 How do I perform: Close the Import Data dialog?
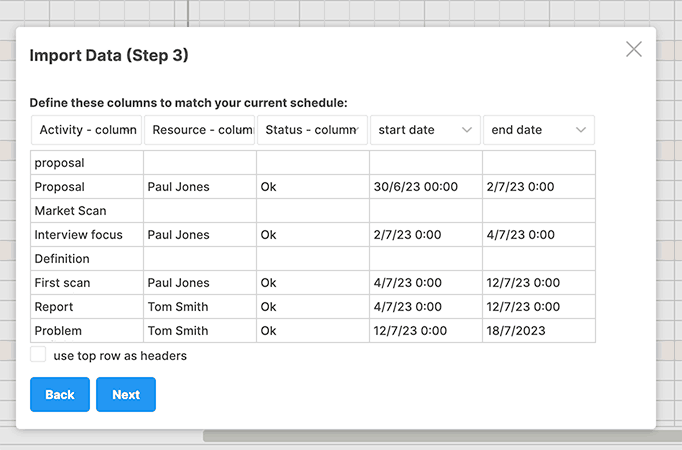[x=634, y=49]
